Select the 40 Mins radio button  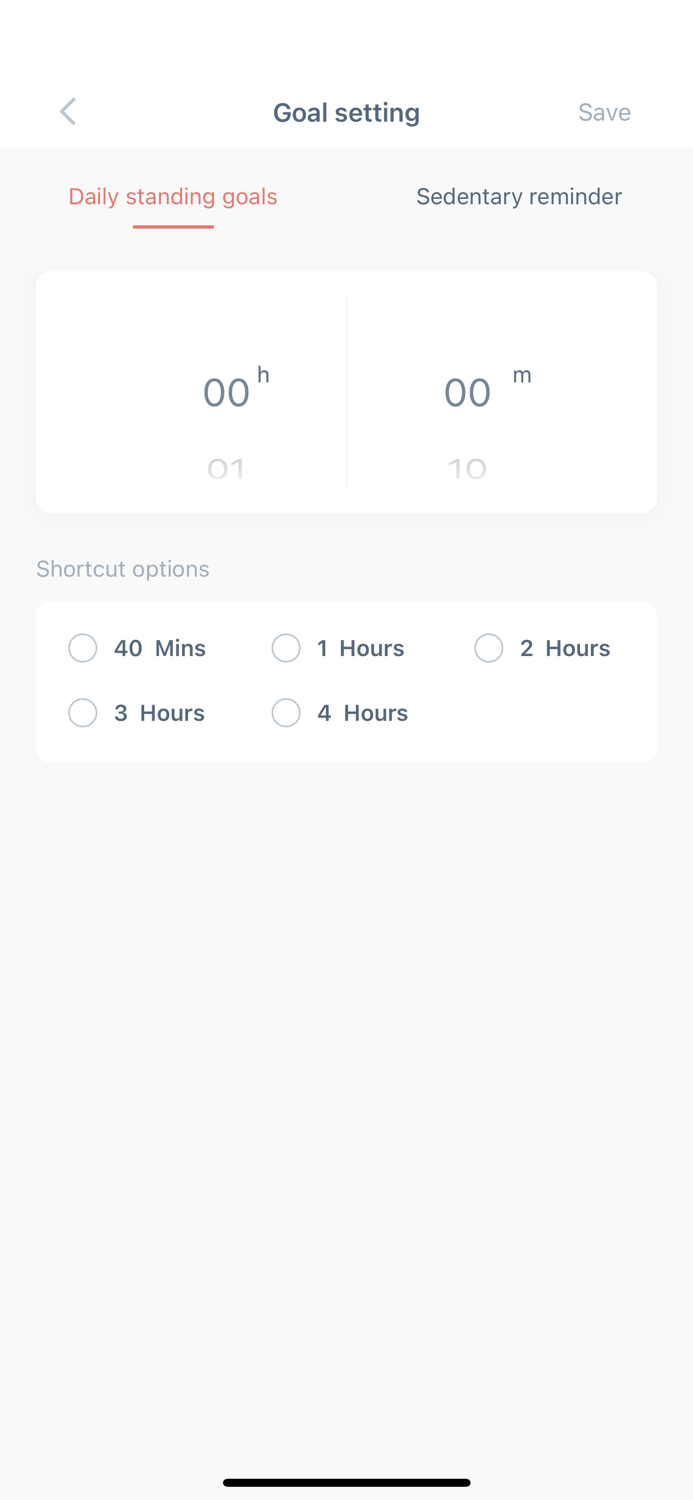point(83,648)
